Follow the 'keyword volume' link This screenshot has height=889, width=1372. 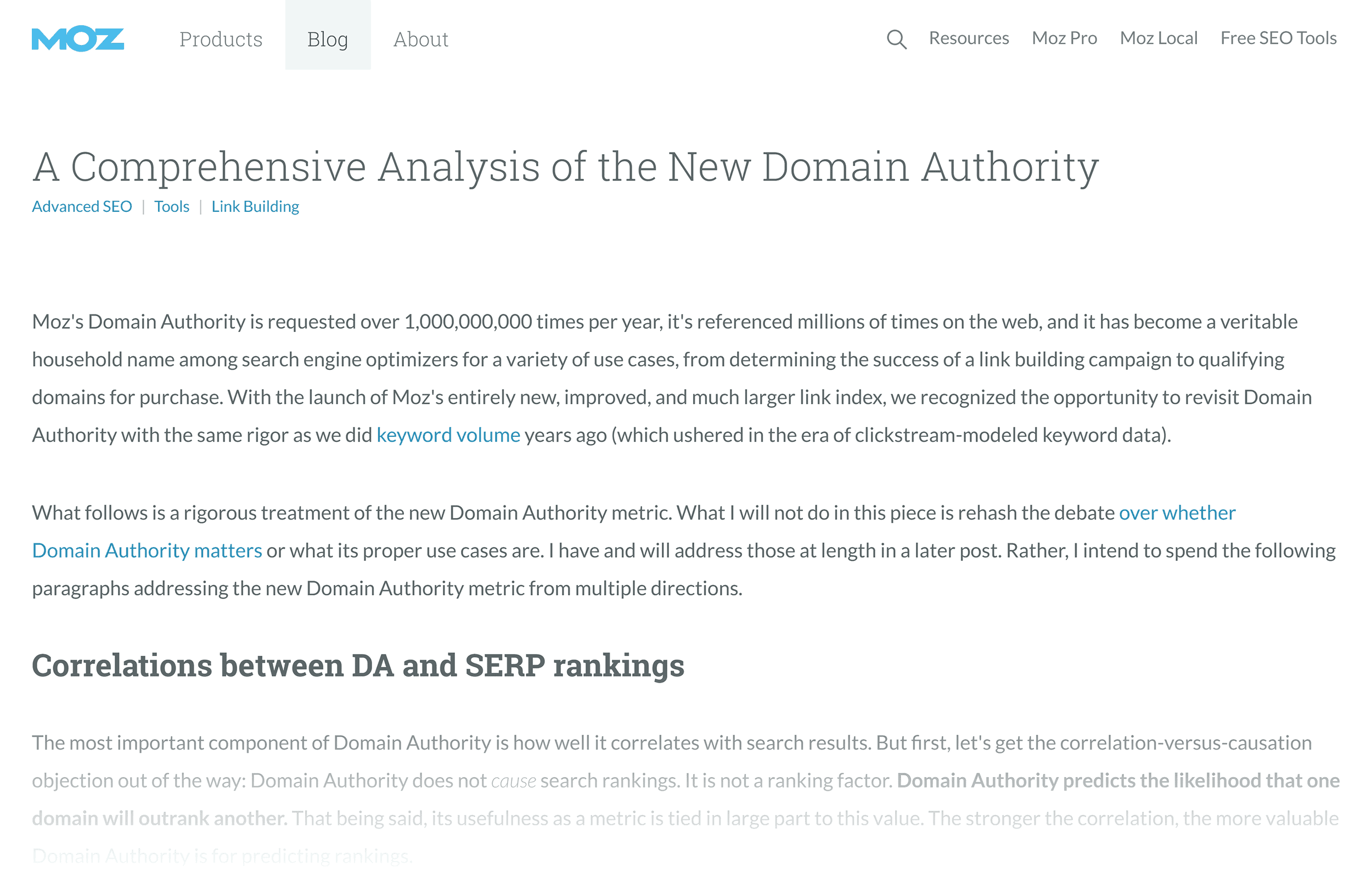click(x=448, y=435)
